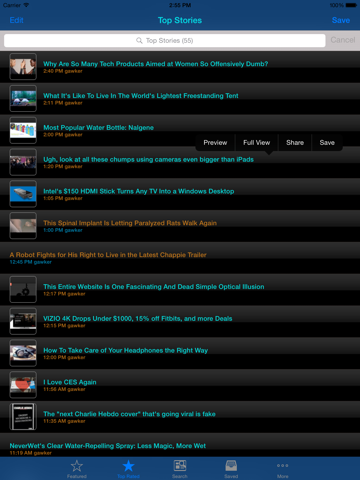360x480 pixels.
Task: Open the More tab dots icon
Action: [x=282, y=465]
